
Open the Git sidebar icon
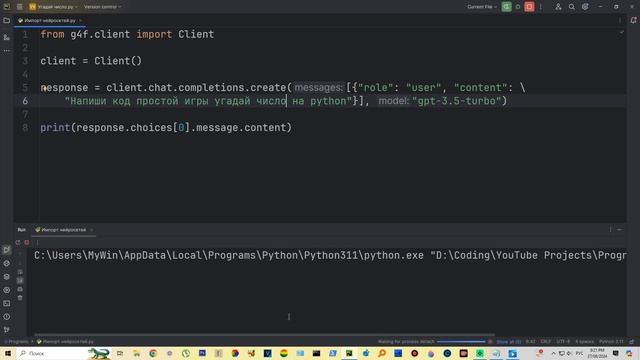click(7, 330)
